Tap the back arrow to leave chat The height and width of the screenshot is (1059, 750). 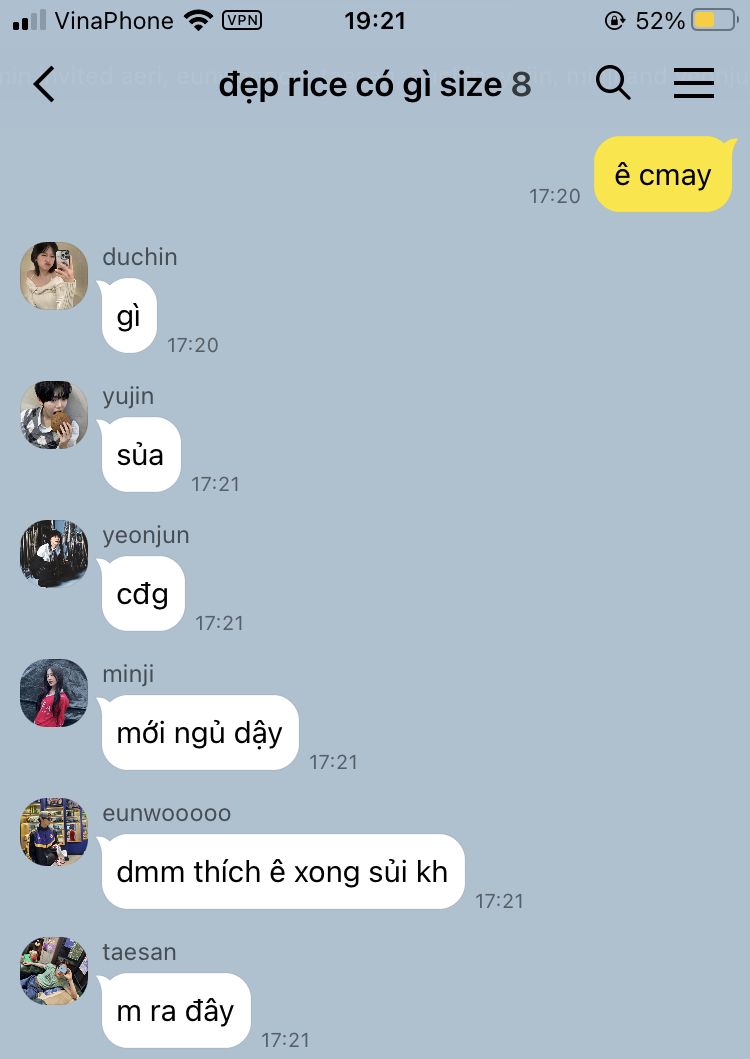coord(44,84)
